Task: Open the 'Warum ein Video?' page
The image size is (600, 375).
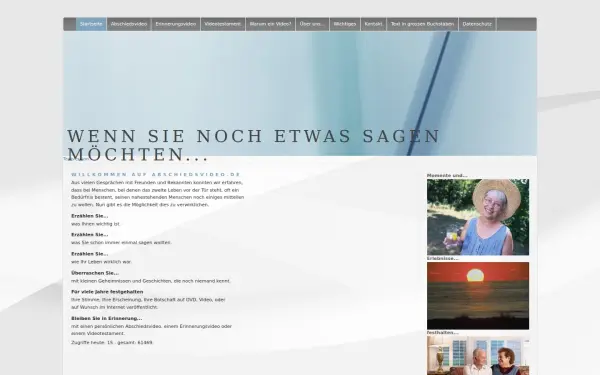Action: (x=270, y=24)
